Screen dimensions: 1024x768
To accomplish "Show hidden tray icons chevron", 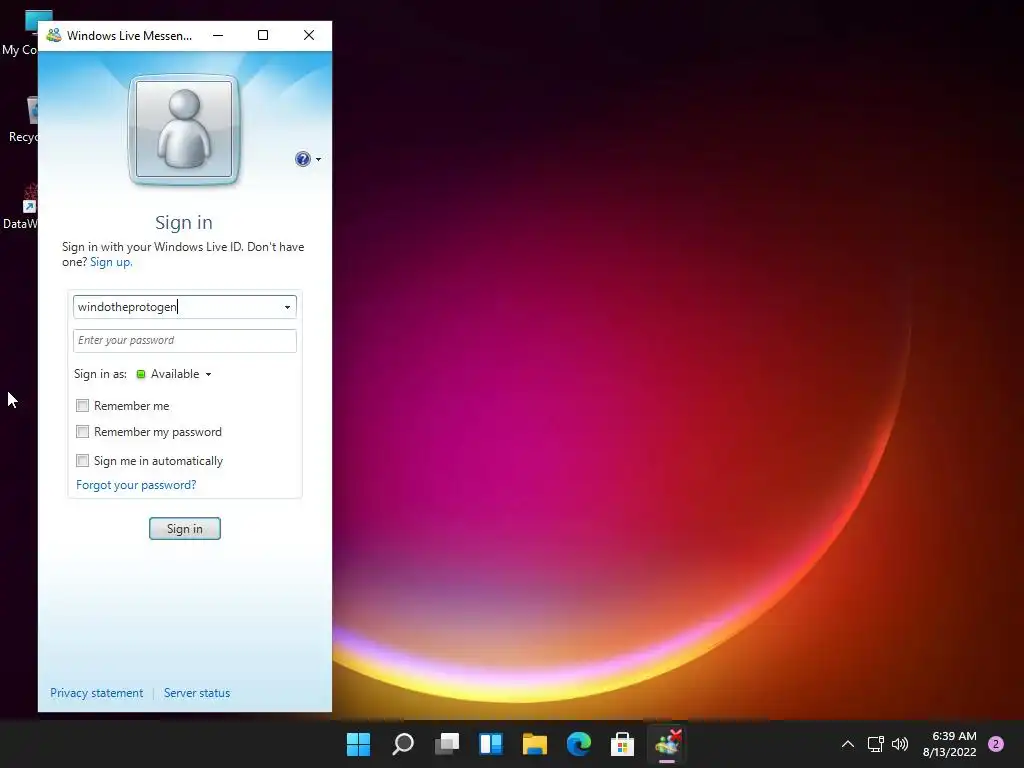I will tap(848, 744).
